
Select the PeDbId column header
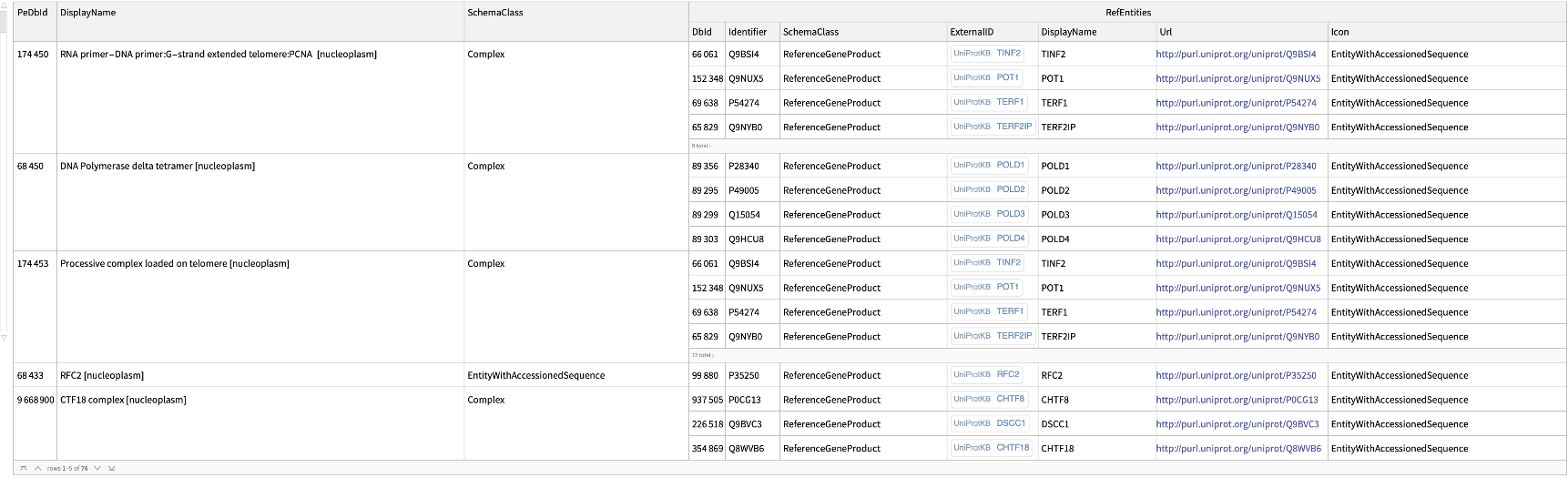click(x=33, y=13)
